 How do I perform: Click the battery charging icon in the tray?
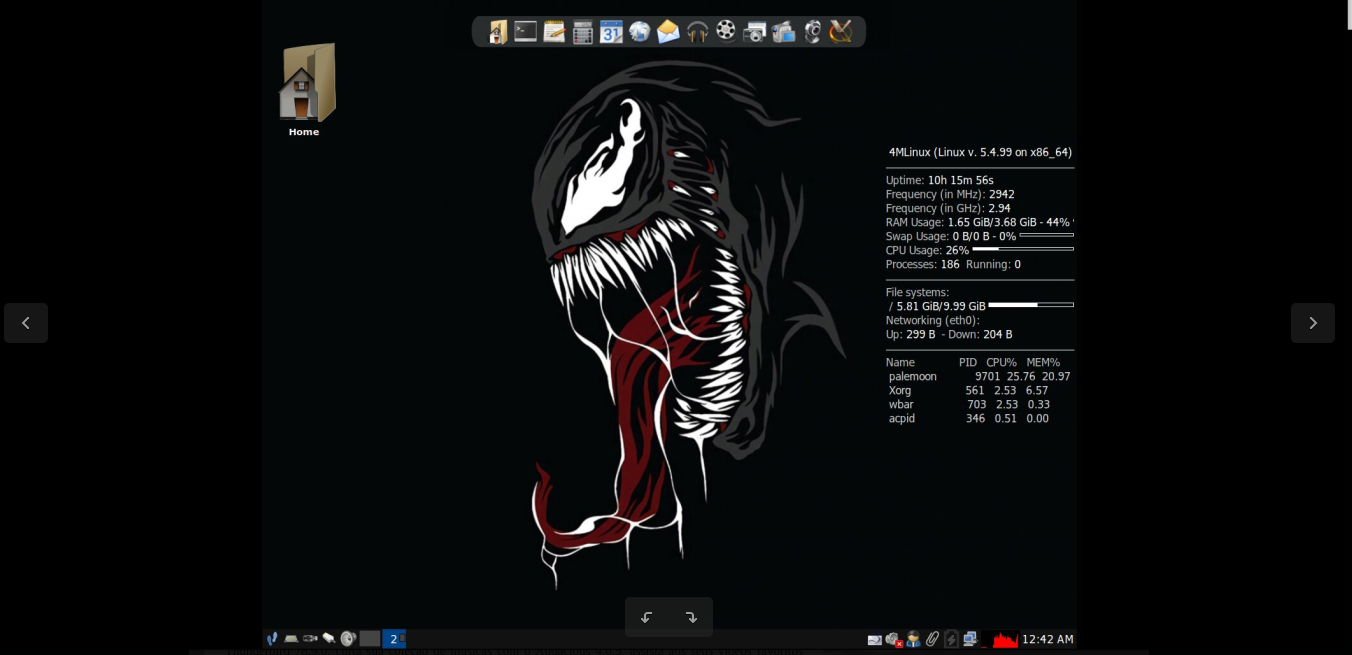tap(952, 640)
